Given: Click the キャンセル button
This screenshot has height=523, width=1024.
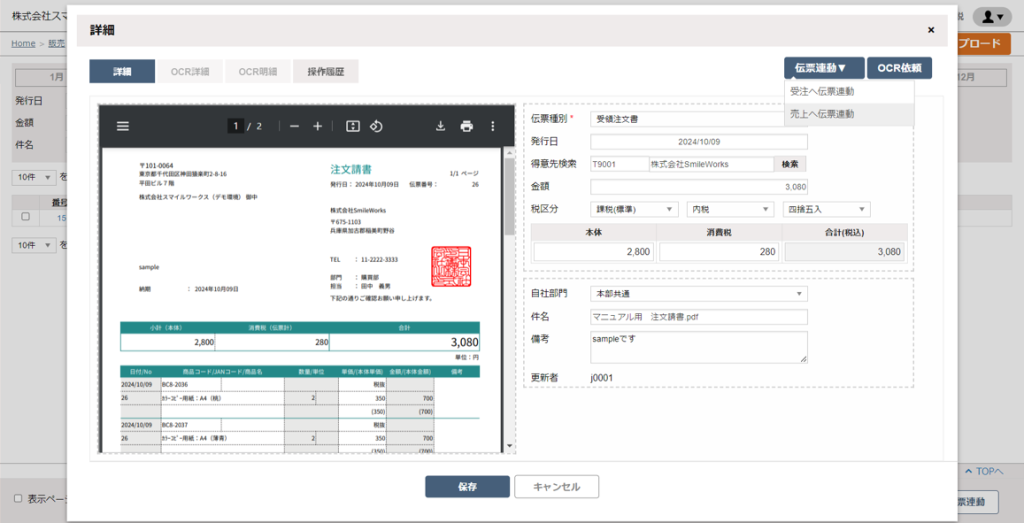Looking at the screenshot, I should click(556, 486).
